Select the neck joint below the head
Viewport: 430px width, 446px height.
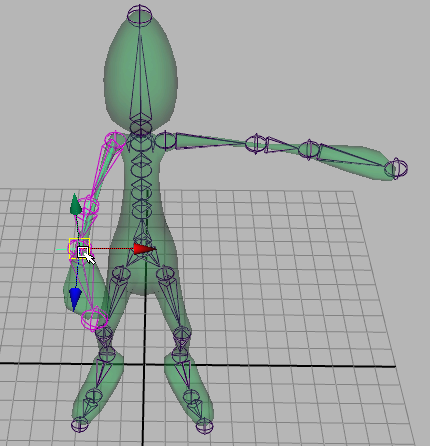click(x=141, y=128)
